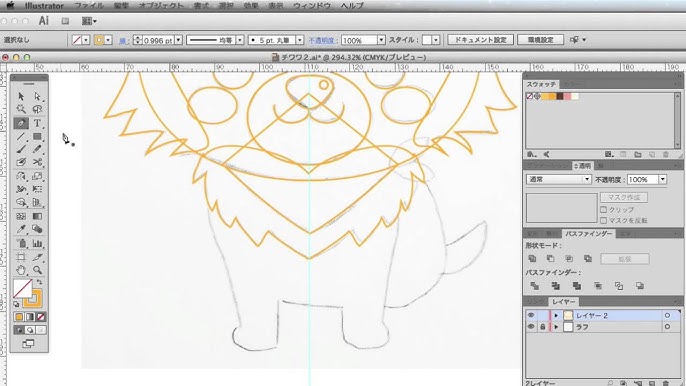The width and height of the screenshot is (686, 386).
Task: Select the Column Graph tool
Action: coord(38,243)
